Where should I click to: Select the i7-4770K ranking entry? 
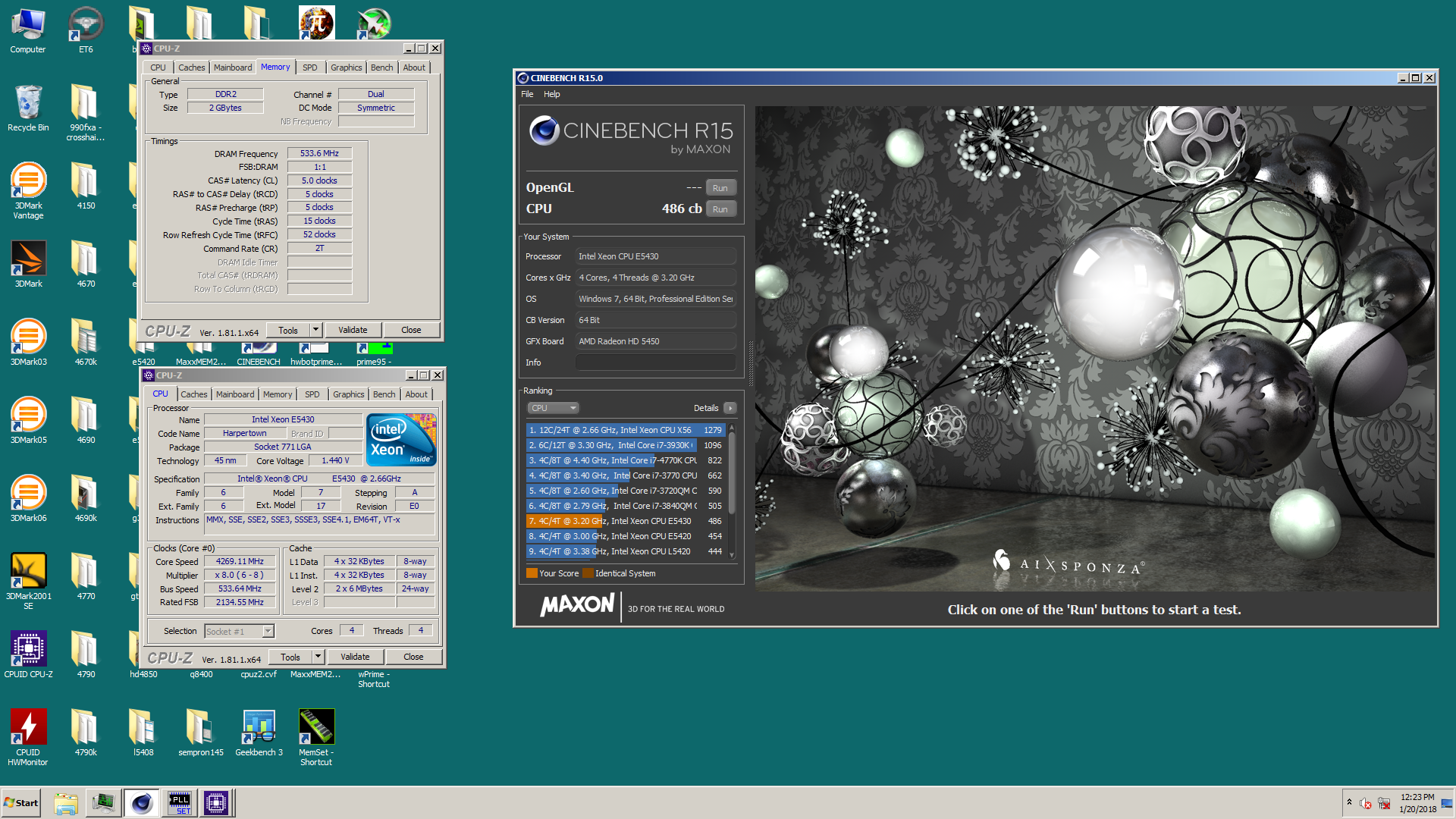click(x=626, y=460)
